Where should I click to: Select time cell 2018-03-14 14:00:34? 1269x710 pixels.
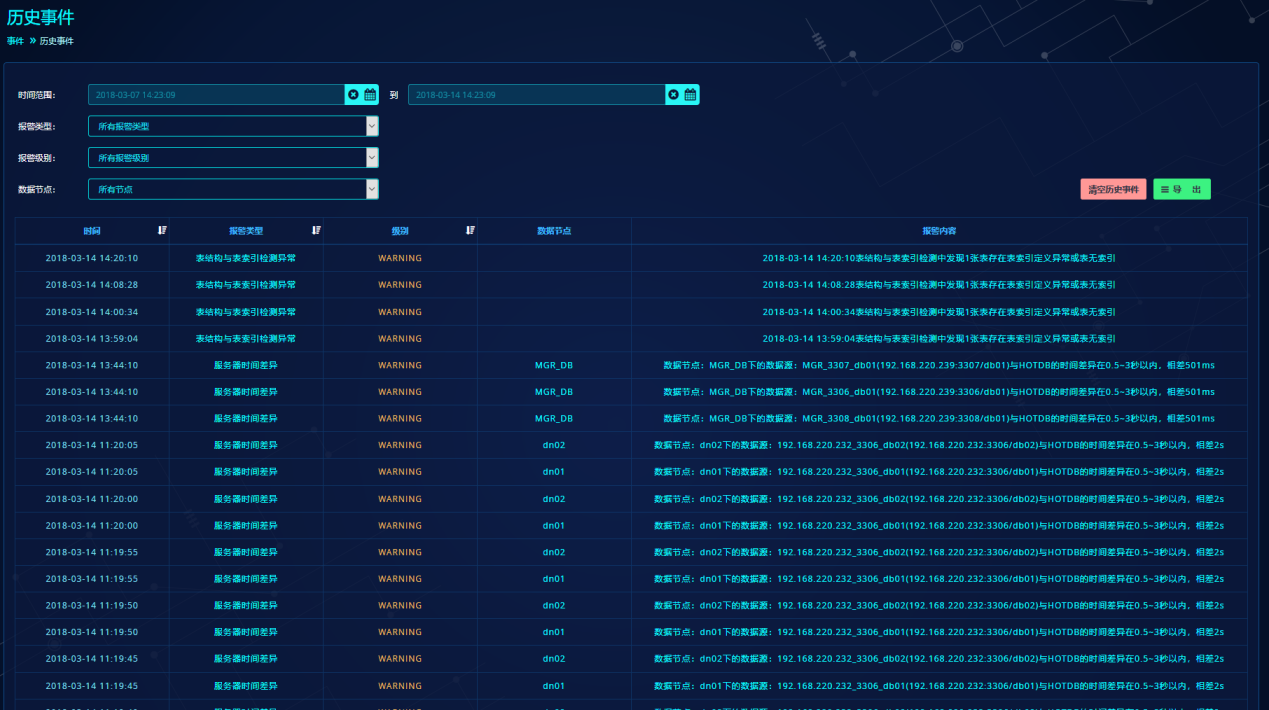[x=92, y=312]
